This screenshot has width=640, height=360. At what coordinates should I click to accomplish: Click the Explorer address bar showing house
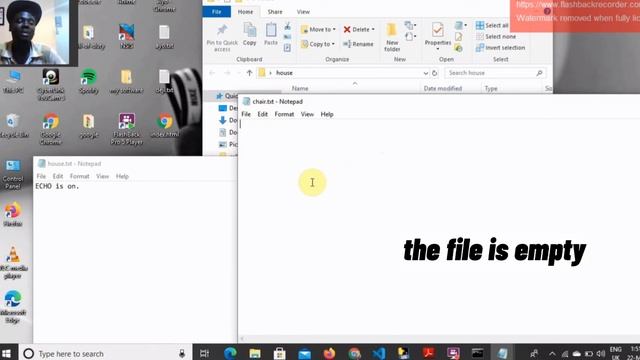(343, 73)
